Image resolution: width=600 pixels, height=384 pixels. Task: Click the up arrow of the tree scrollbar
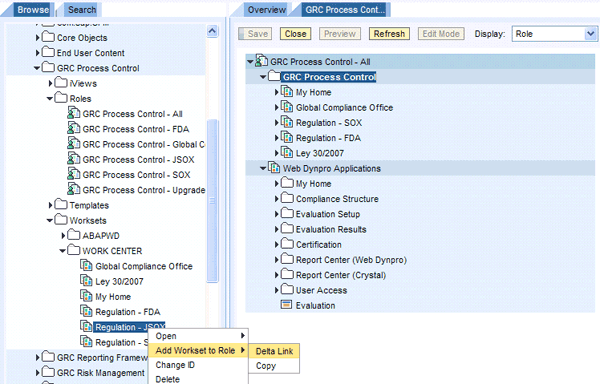212,31
